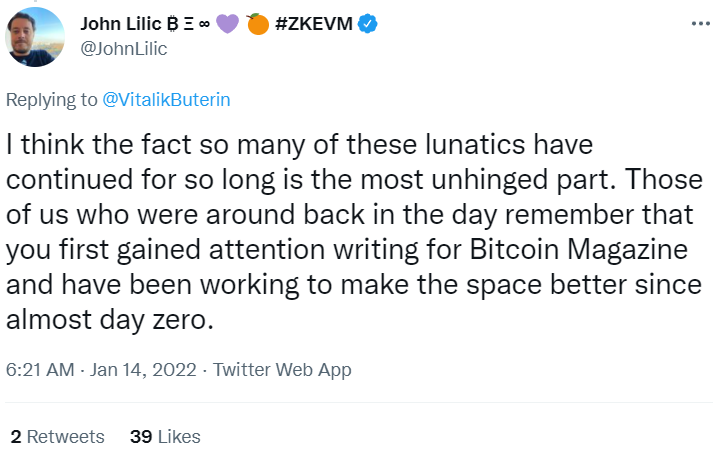Click the tweet's first line of text
Image resolution: width=719 pixels, height=455 pixels.
click(300, 146)
